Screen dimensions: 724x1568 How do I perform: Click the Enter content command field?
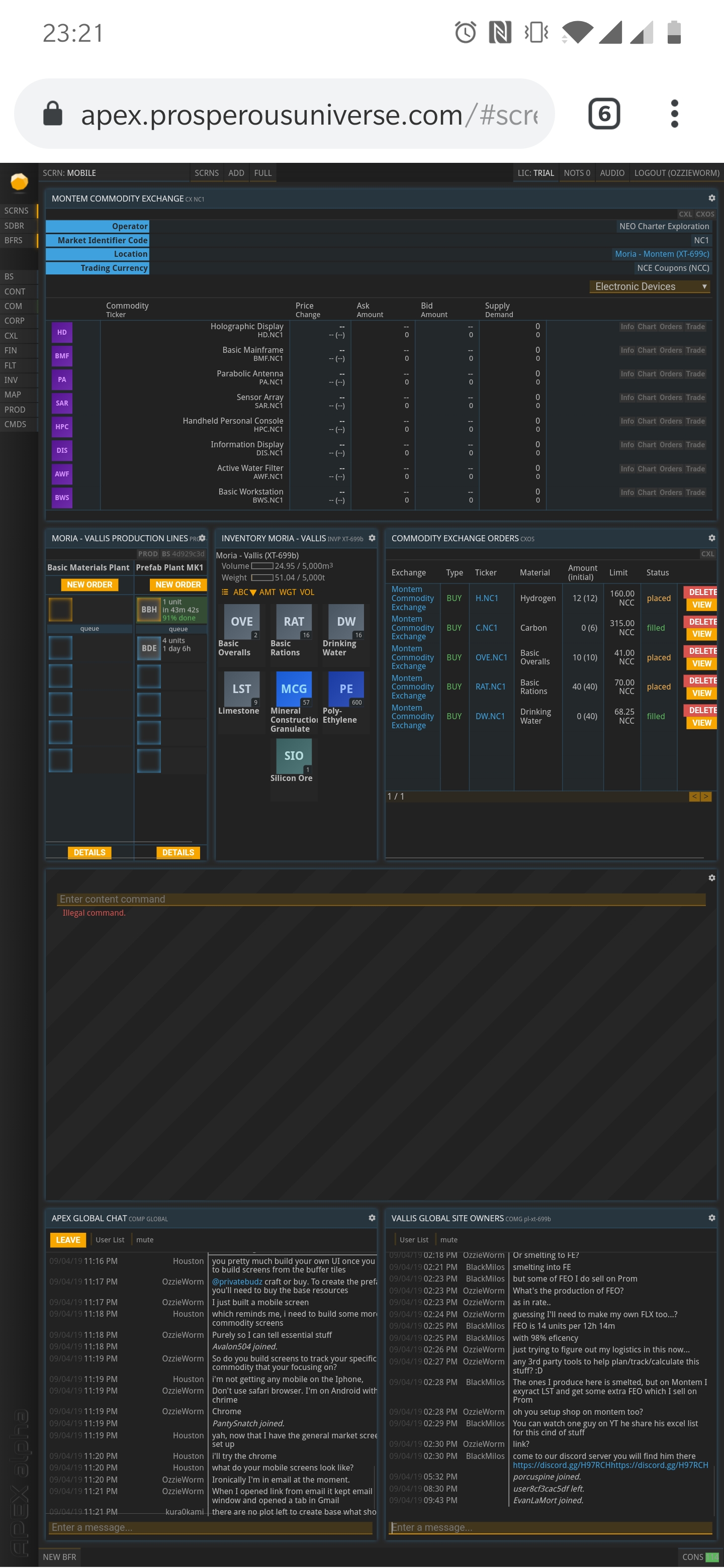coord(381,899)
